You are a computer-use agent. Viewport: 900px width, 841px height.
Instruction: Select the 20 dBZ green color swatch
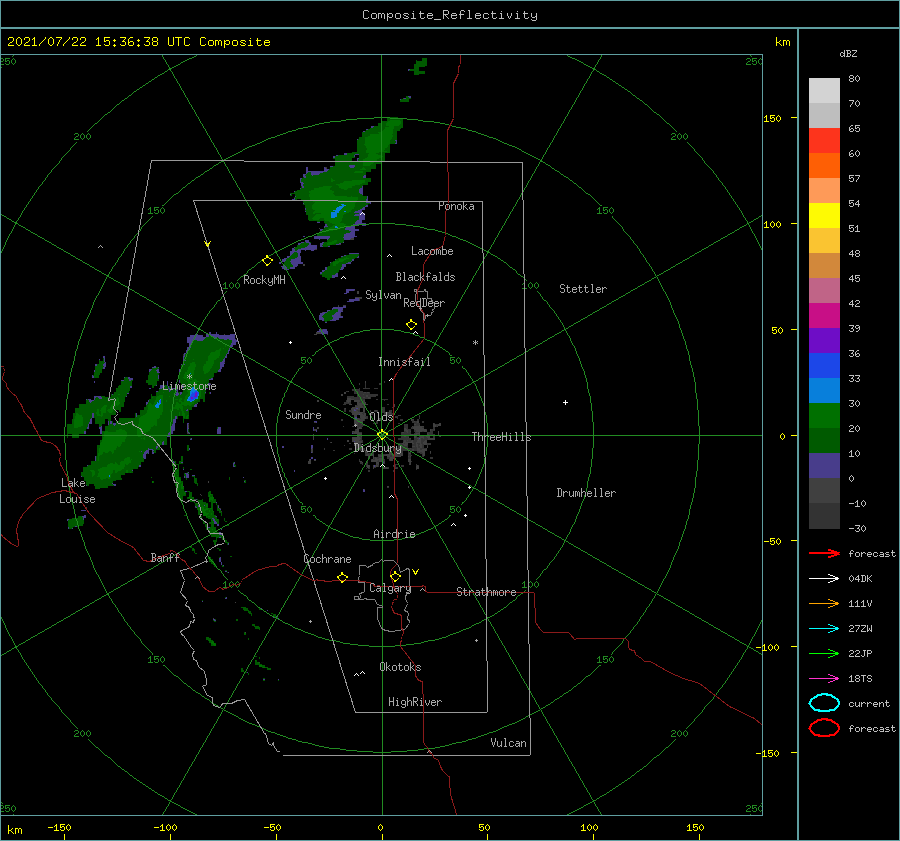(824, 415)
